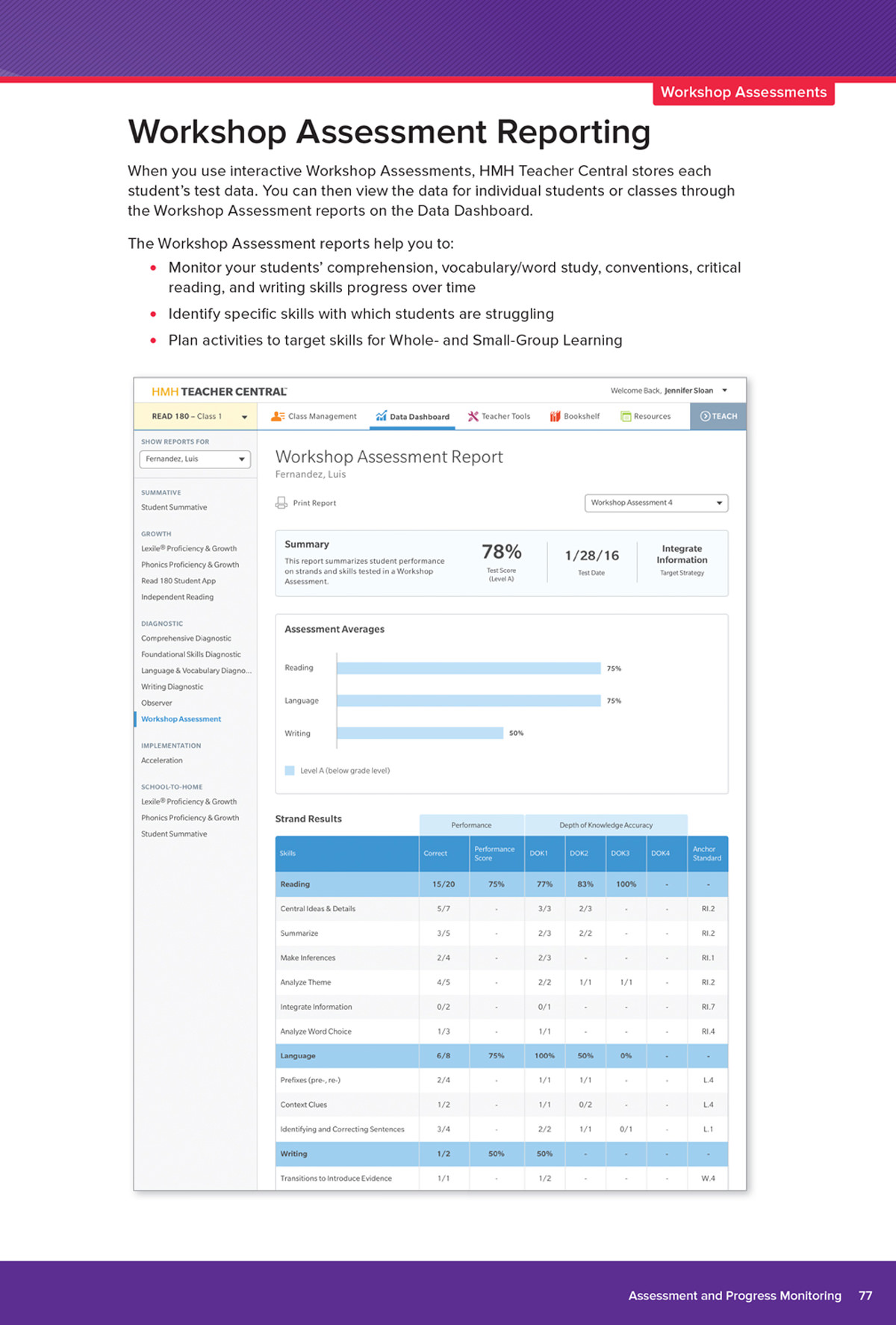Screen dimensions: 896x1325
Task: Click the Print Report link
Action: click(x=314, y=503)
